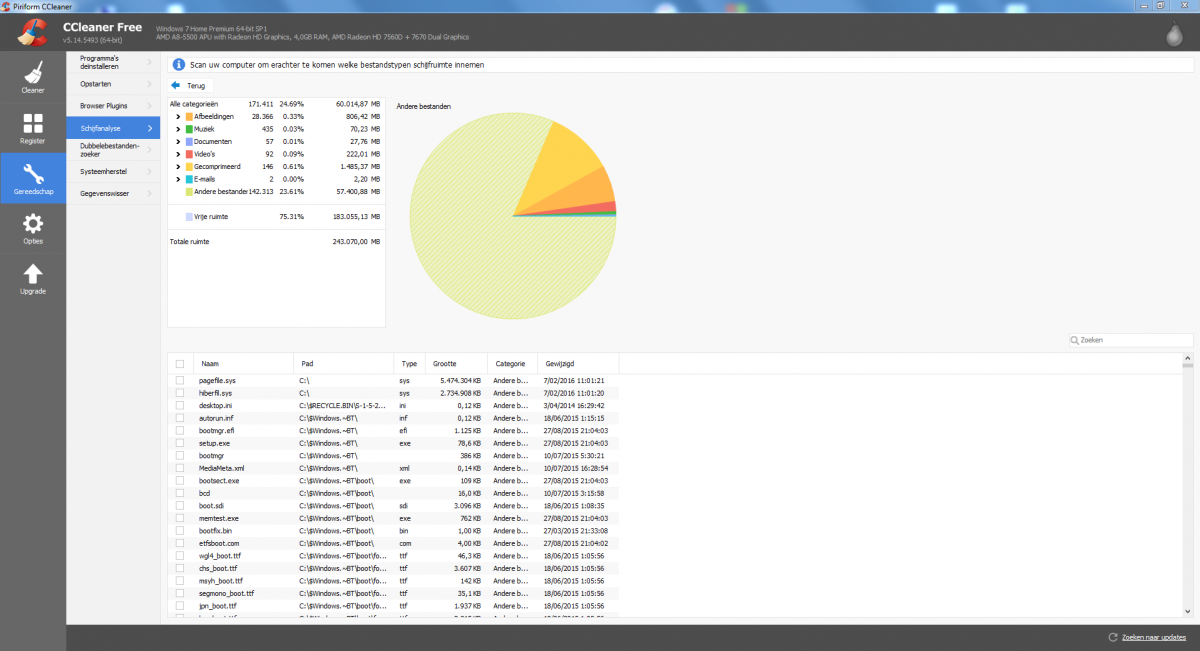This screenshot has width=1200, height=651.
Task: Sort the file list by Naam column
Action: click(x=242, y=364)
